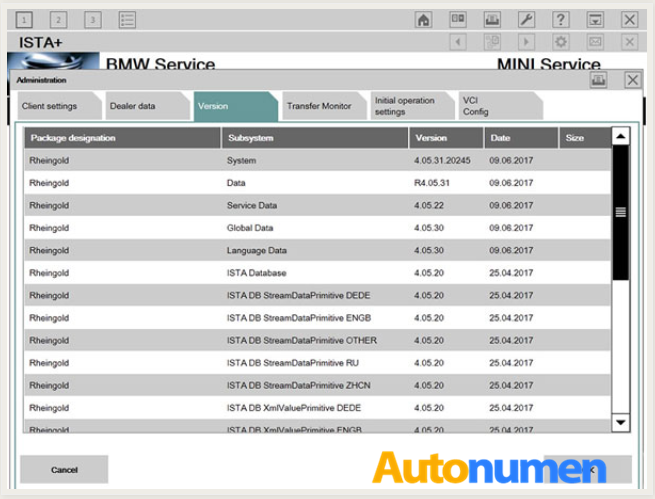Image resolution: width=655 pixels, height=499 pixels.
Task: Click the forward arrow navigation icon
Action: [x=526, y=42]
